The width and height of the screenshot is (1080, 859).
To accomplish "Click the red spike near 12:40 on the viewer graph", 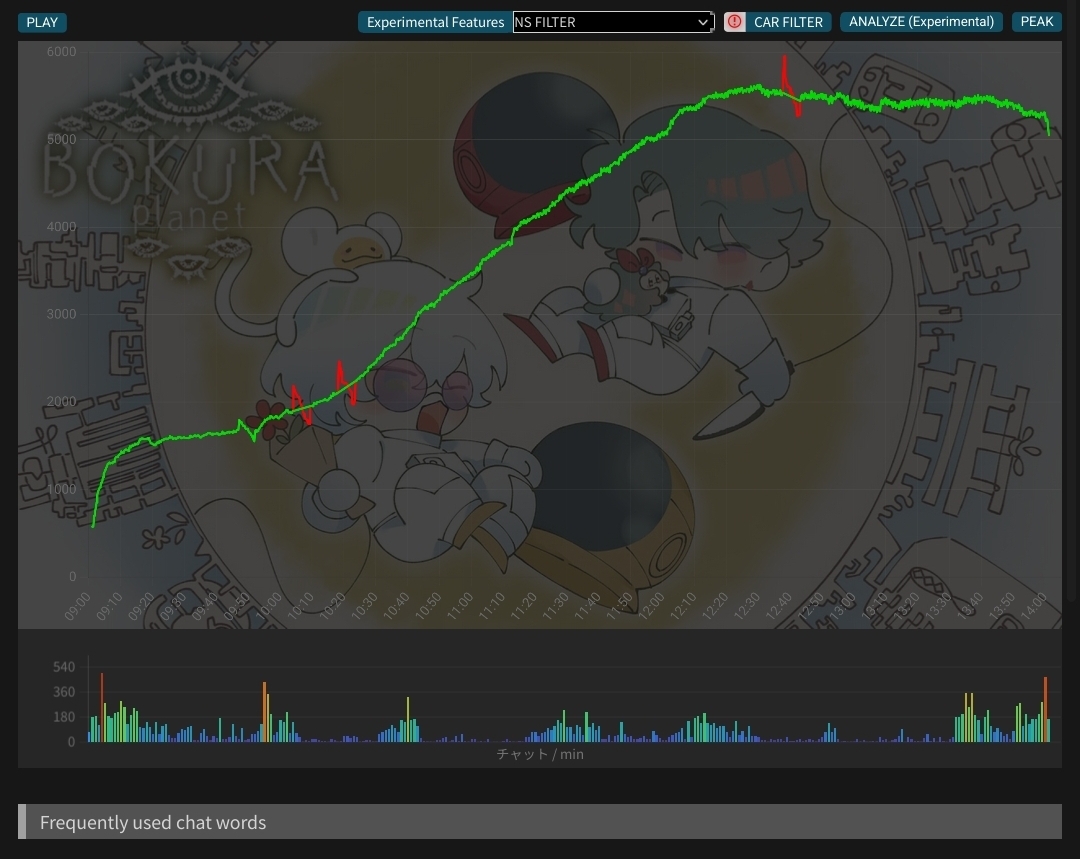I will 790,86.
